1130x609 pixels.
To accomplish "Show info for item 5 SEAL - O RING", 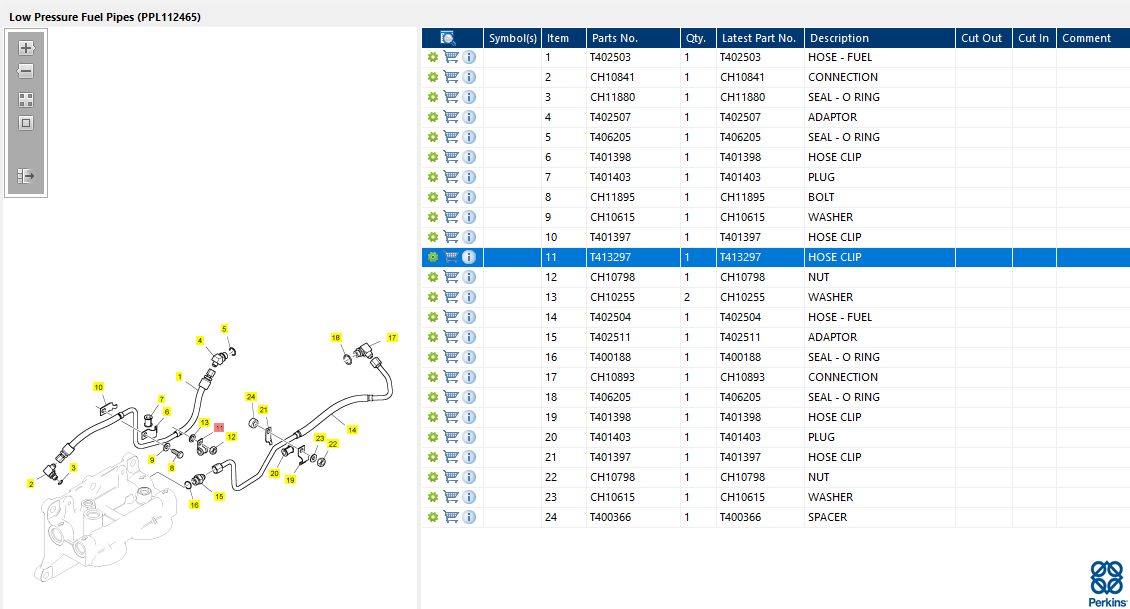I will pyautogui.click(x=469, y=137).
